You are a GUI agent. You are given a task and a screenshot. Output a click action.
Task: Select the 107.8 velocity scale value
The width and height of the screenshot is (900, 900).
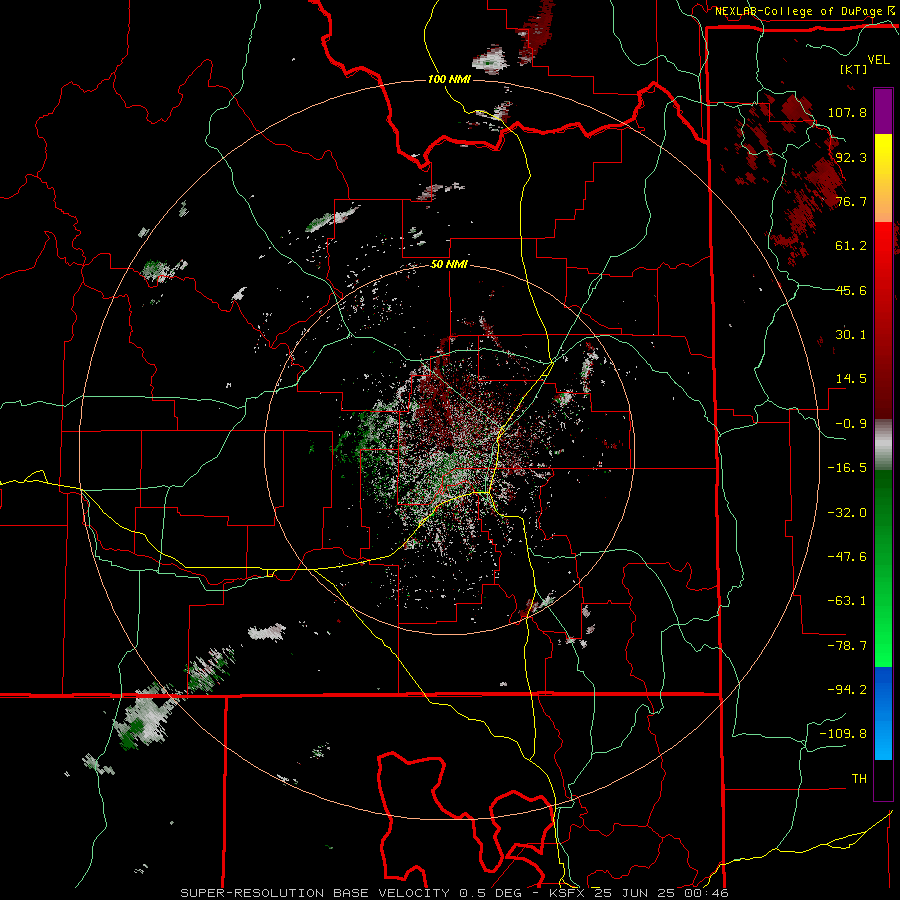(x=847, y=112)
